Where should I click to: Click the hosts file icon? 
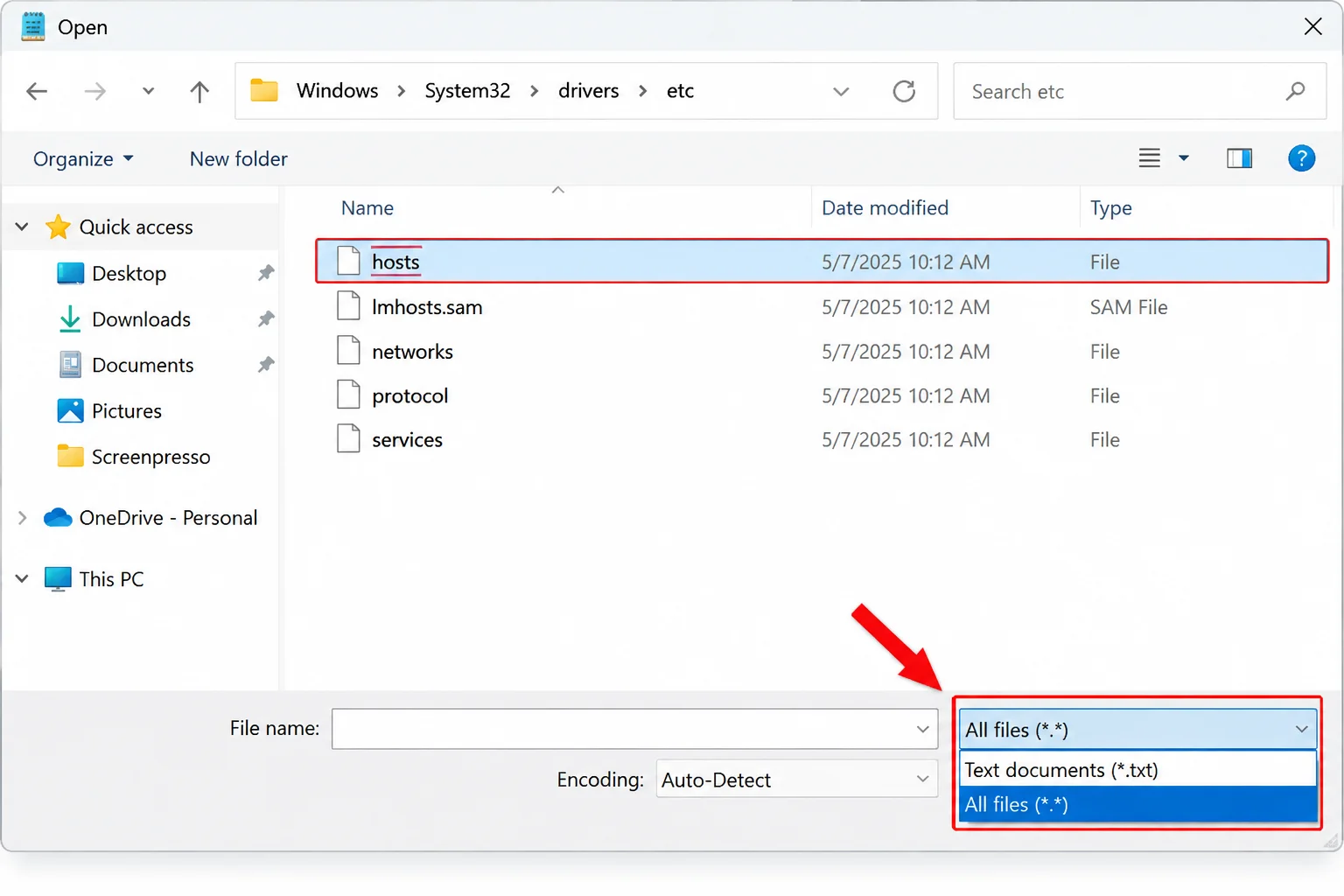click(348, 261)
